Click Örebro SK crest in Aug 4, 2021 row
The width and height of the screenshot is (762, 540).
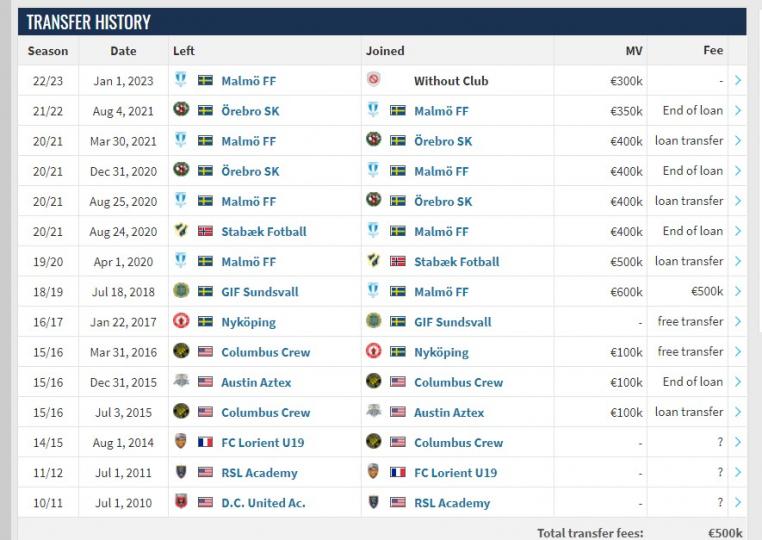coord(181,110)
